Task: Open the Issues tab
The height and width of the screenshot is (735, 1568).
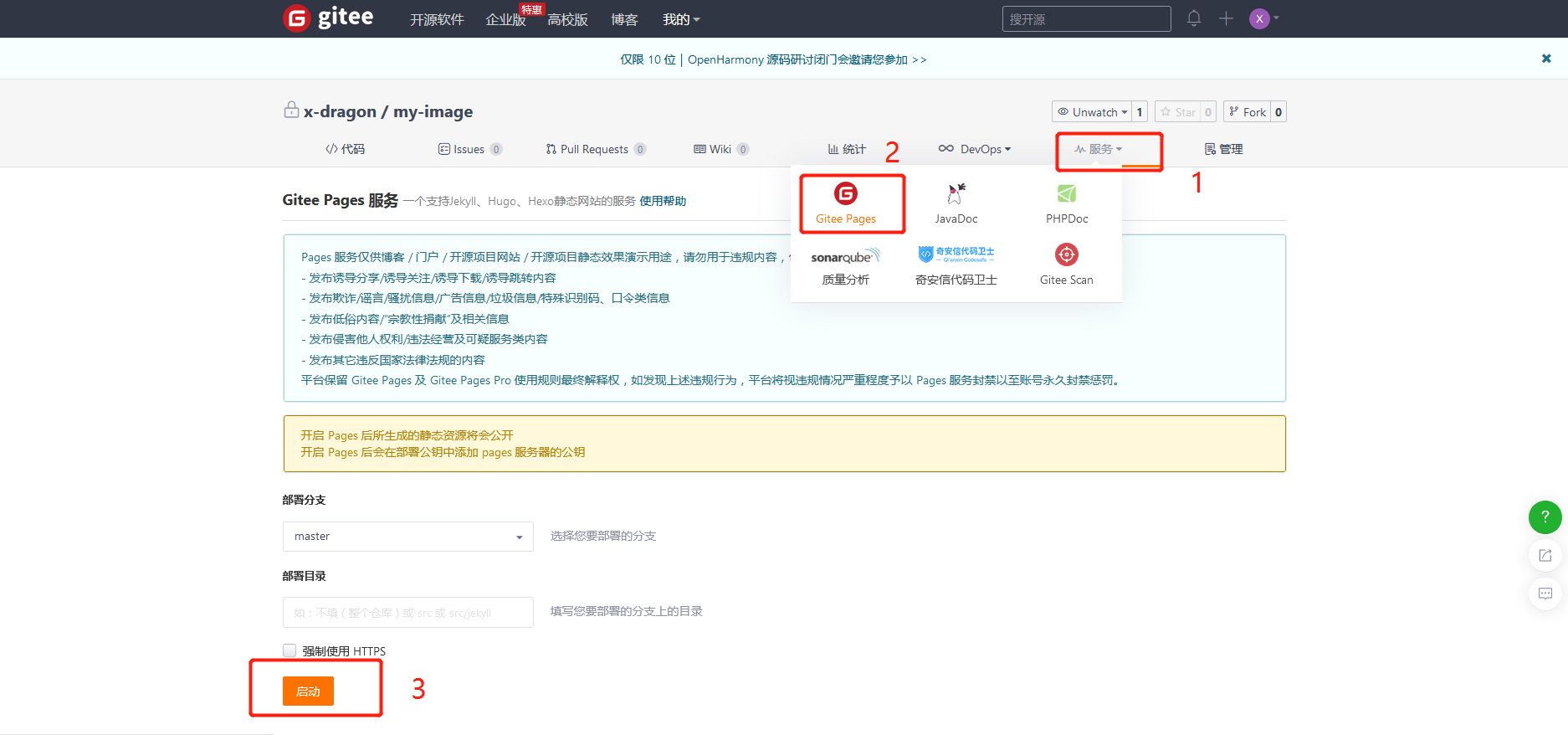Action: point(470,149)
